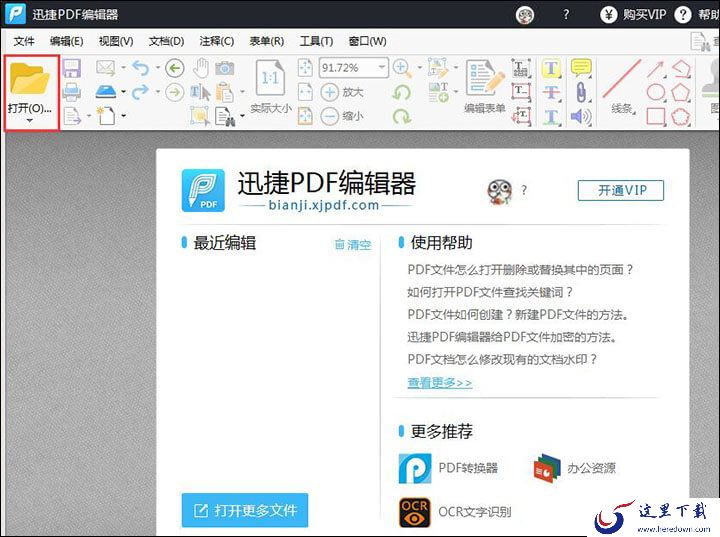Open the 表单(R) menu
The width and height of the screenshot is (720, 537).
(x=266, y=41)
